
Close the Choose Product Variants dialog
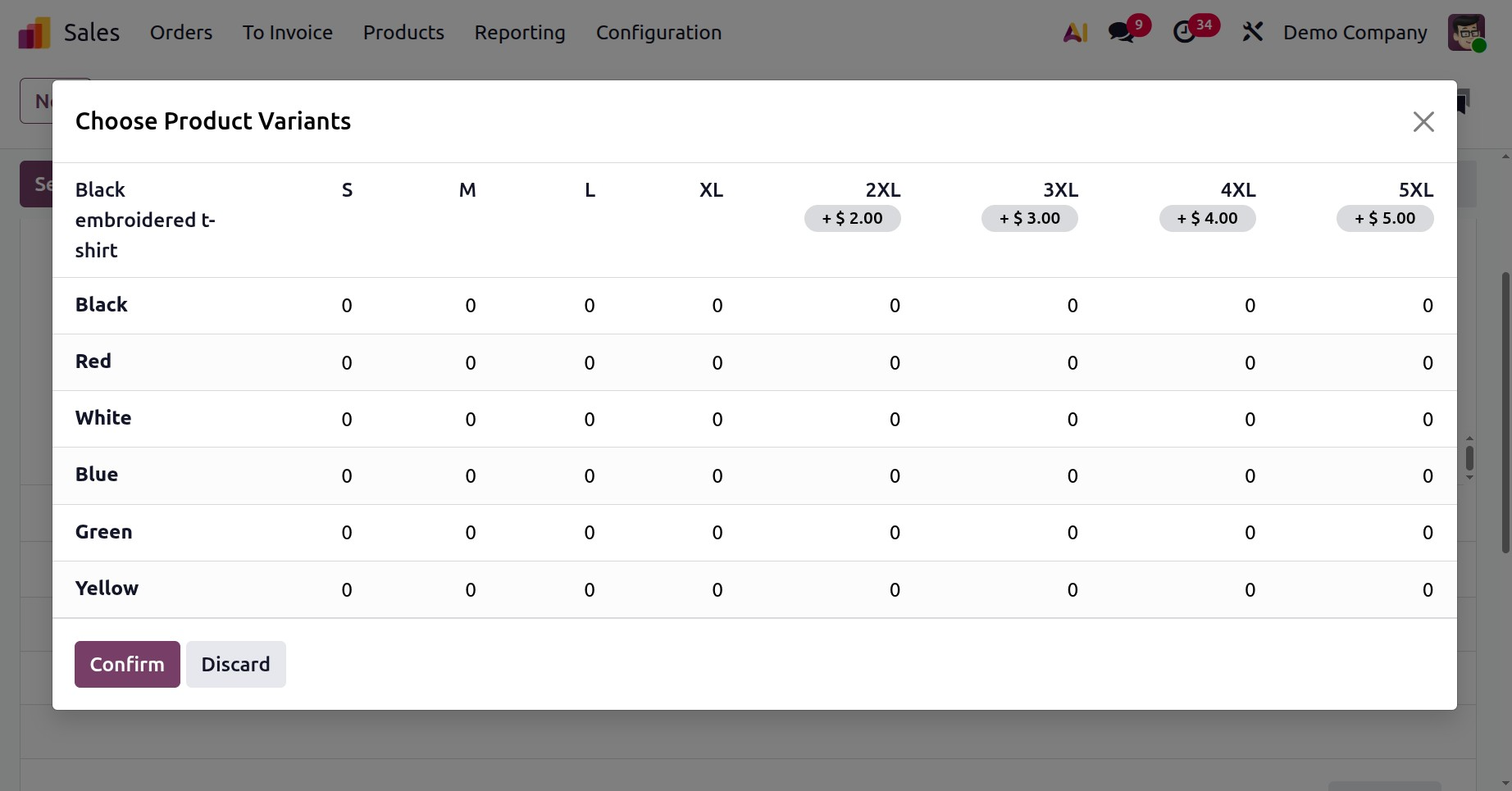tap(1423, 122)
